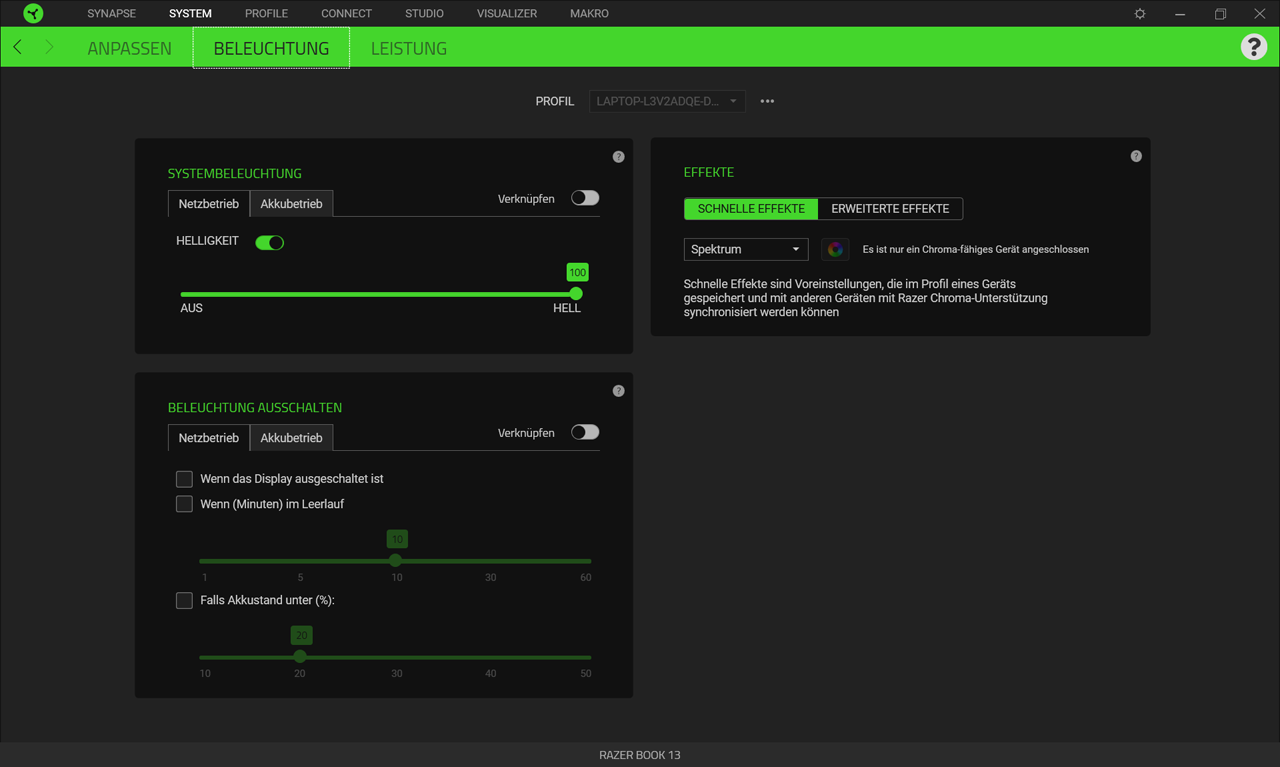Viewport: 1280px width, 767px height.
Task: Switch to ERWEITERTE EFFEKTE
Action: pyautogui.click(x=890, y=209)
